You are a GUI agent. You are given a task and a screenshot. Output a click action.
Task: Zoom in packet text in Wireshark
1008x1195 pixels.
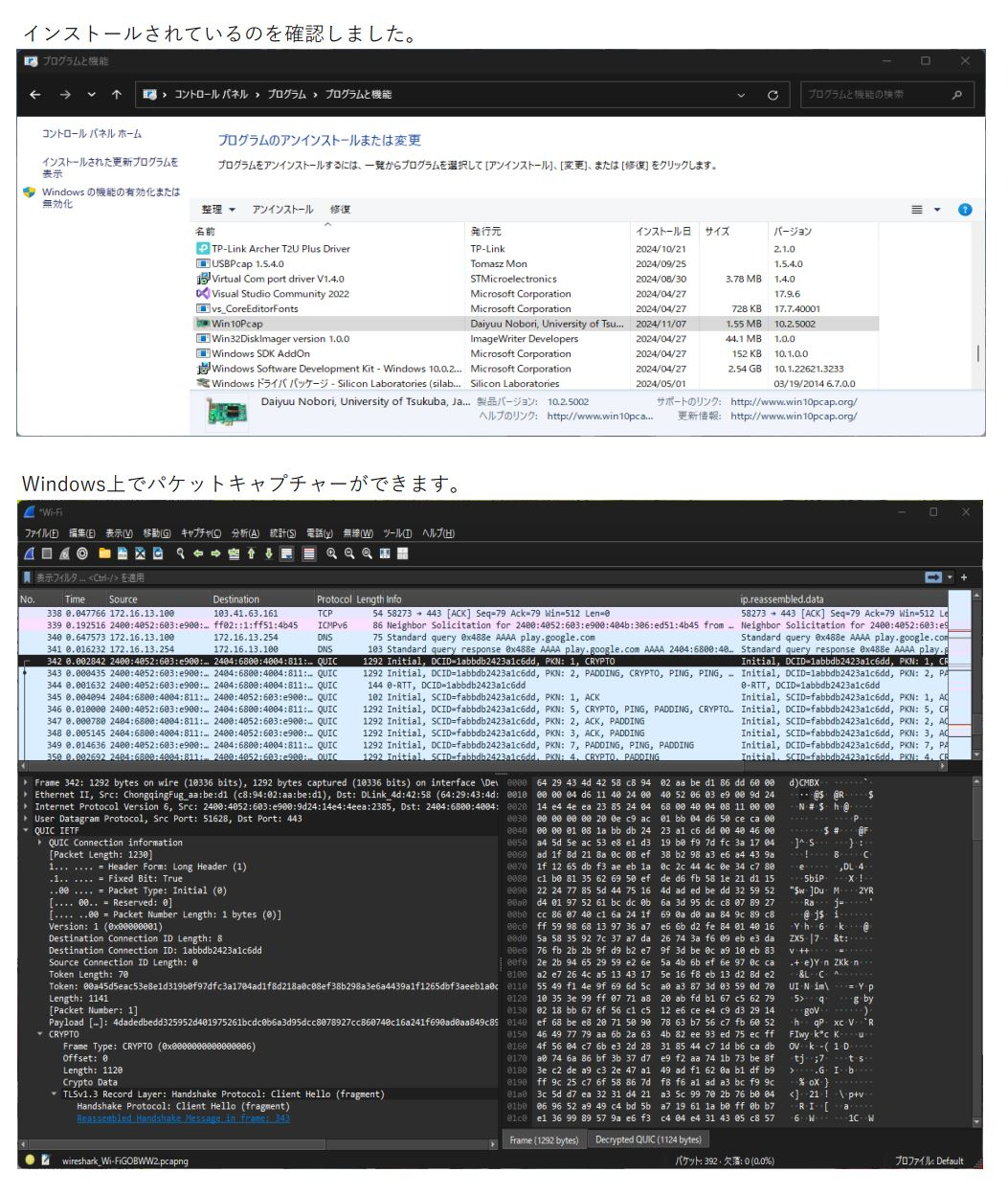tap(331, 553)
